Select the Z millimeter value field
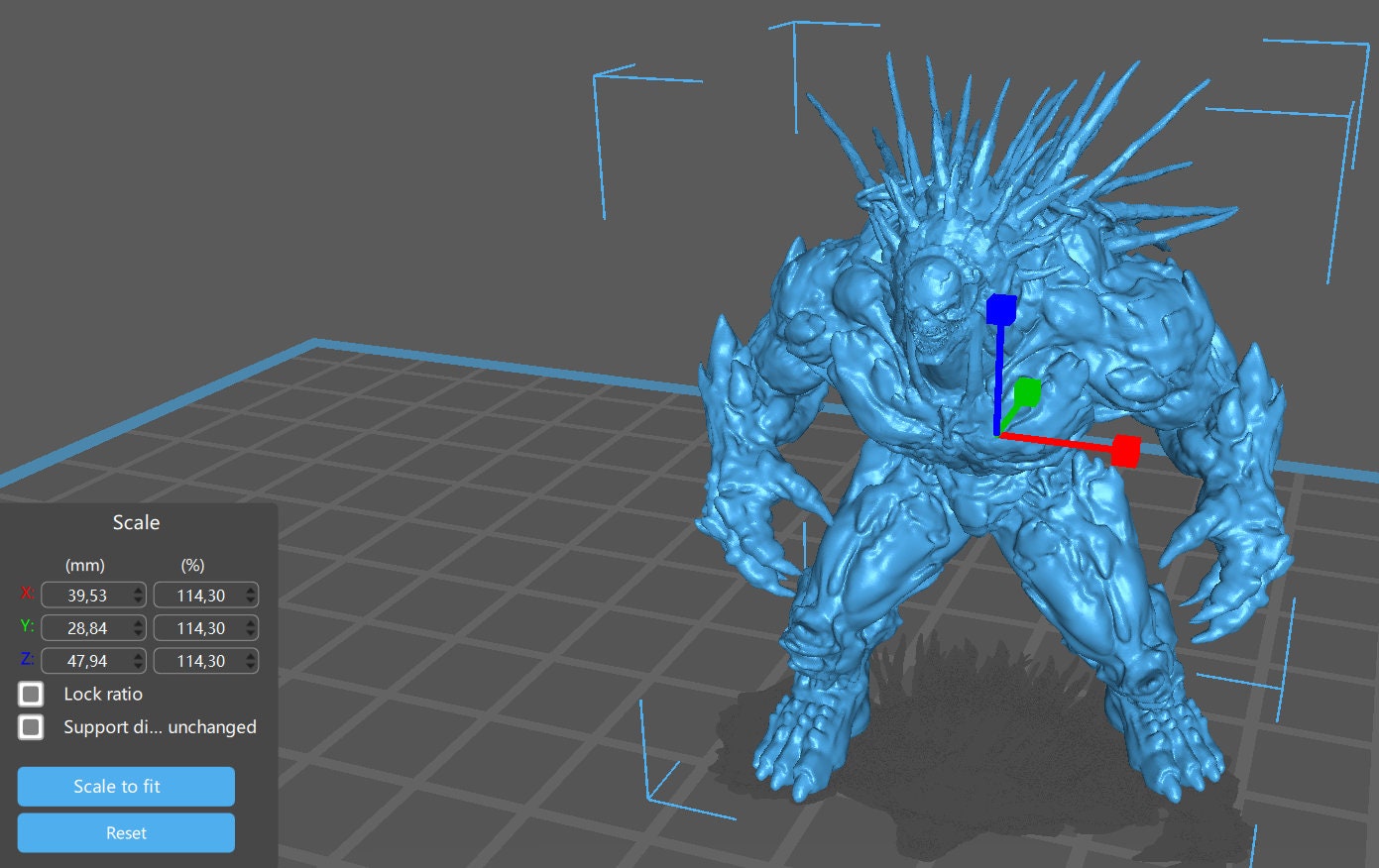Image resolution: width=1379 pixels, height=868 pixels. (87, 660)
